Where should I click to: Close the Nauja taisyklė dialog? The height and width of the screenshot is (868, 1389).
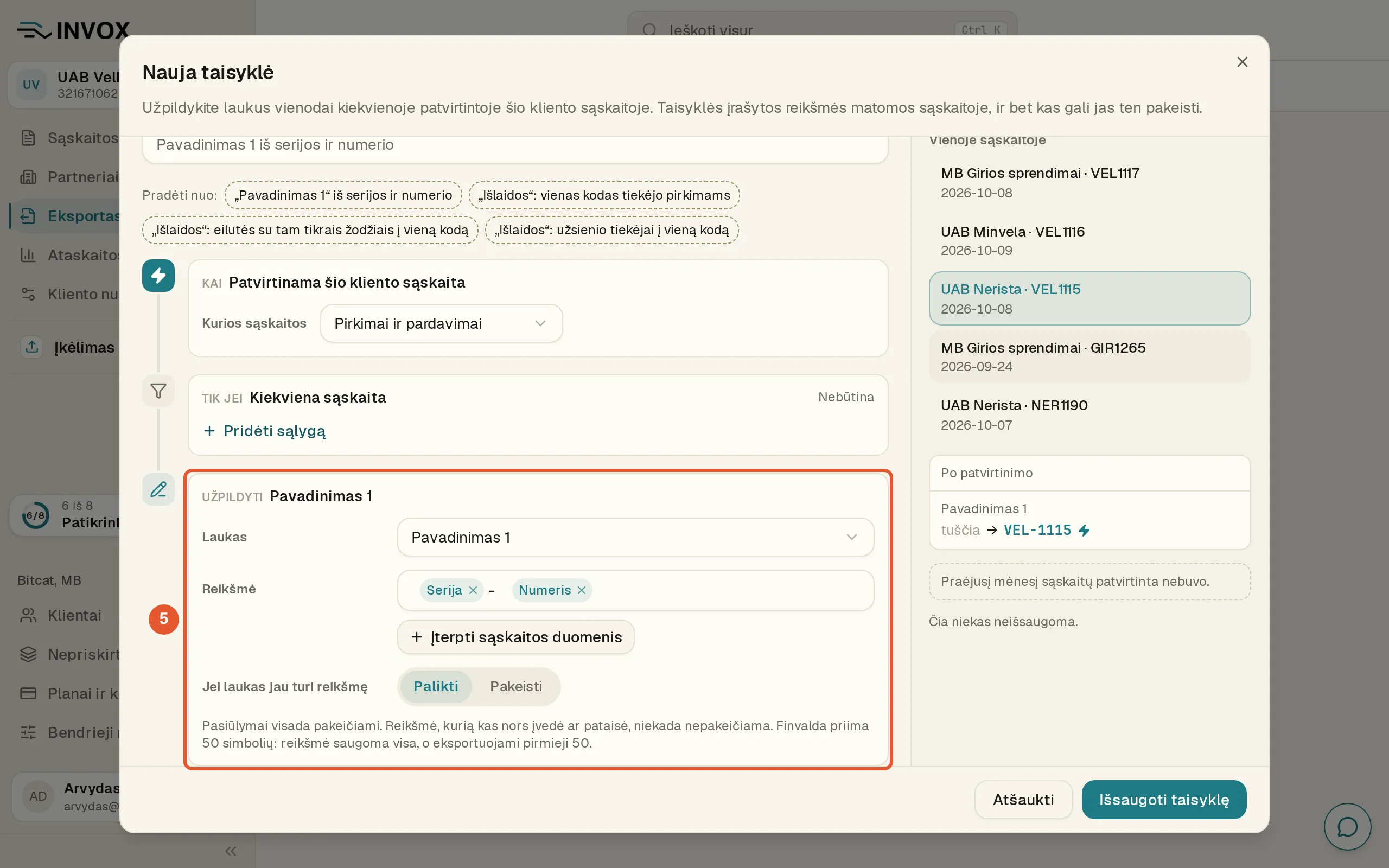[1242, 62]
